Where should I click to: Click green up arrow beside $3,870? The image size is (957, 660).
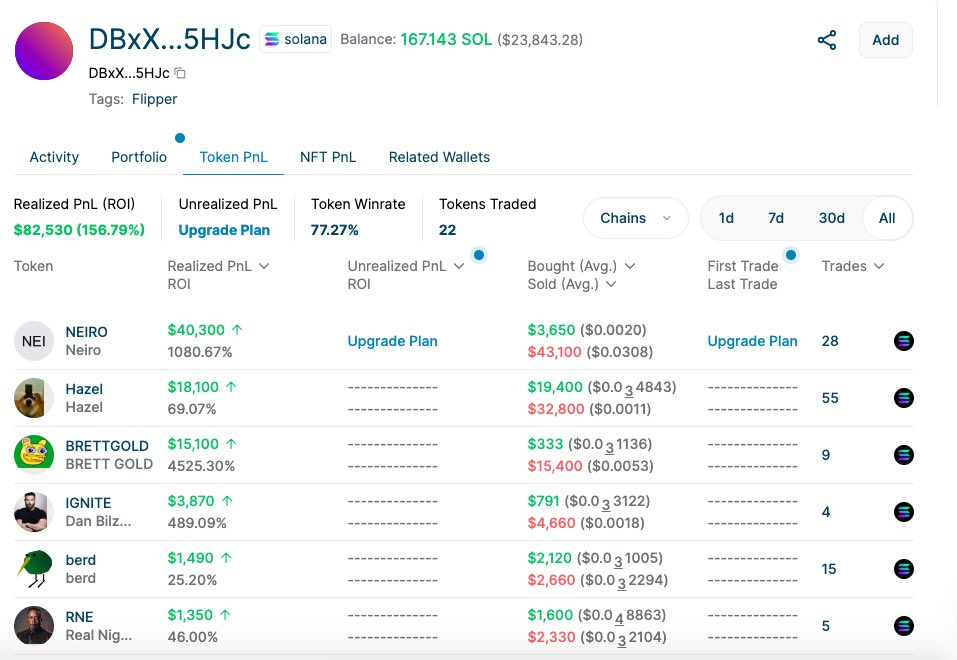[x=227, y=501]
